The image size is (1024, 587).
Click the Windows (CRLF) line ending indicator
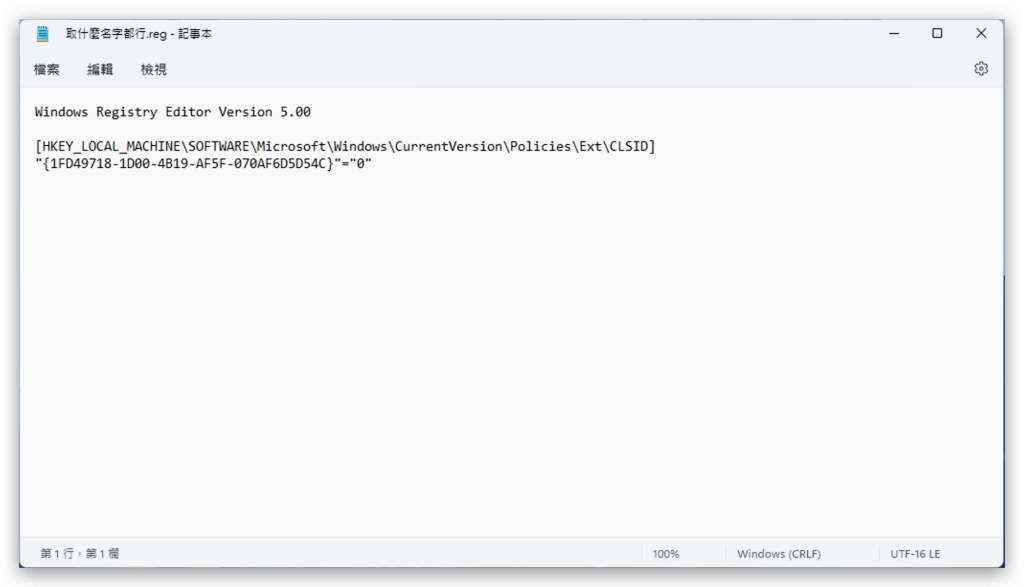778,553
